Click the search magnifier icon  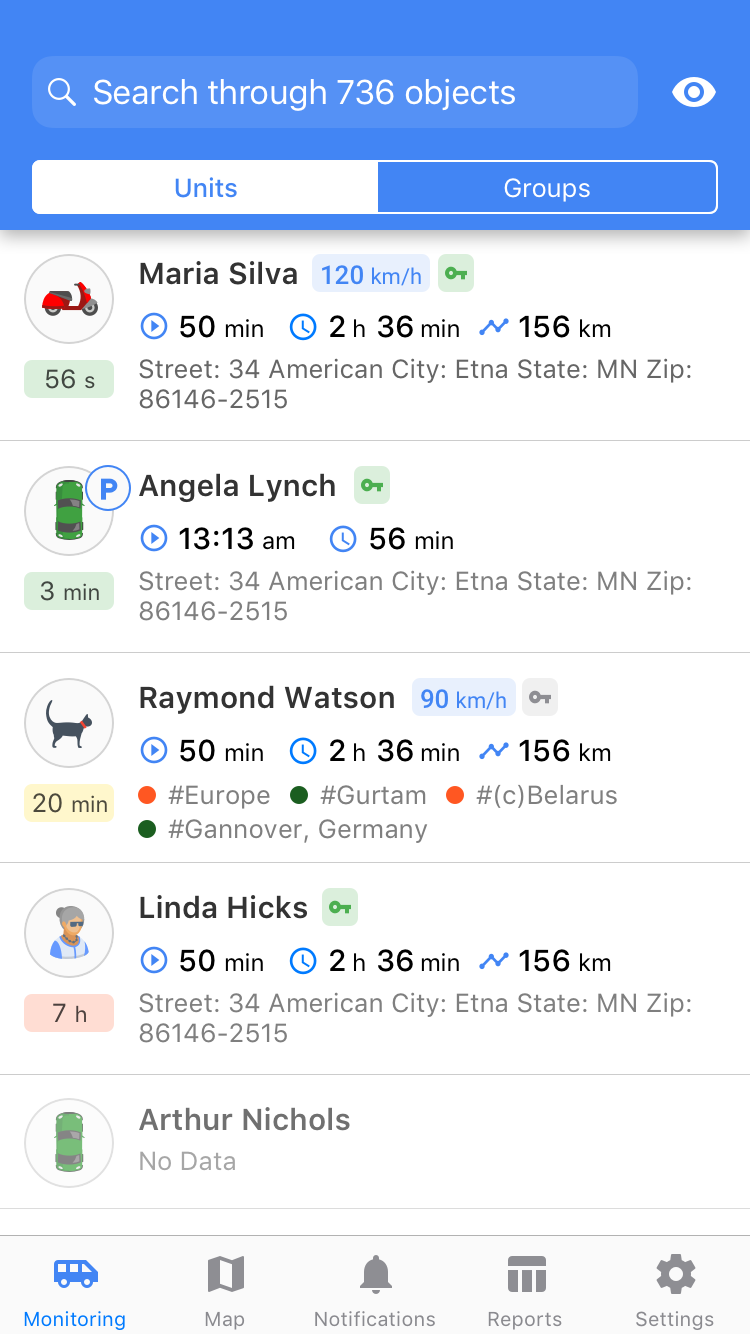point(62,92)
